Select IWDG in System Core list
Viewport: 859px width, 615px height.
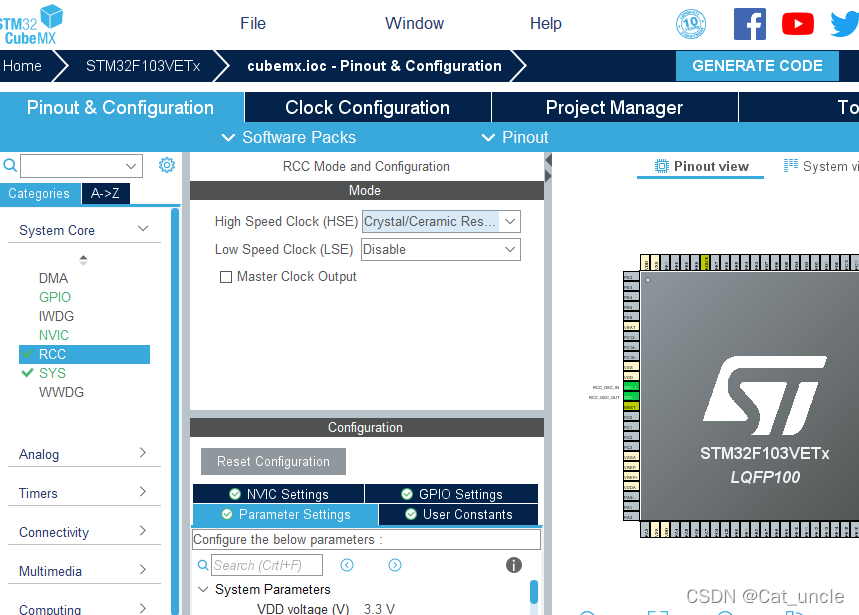(56, 316)
